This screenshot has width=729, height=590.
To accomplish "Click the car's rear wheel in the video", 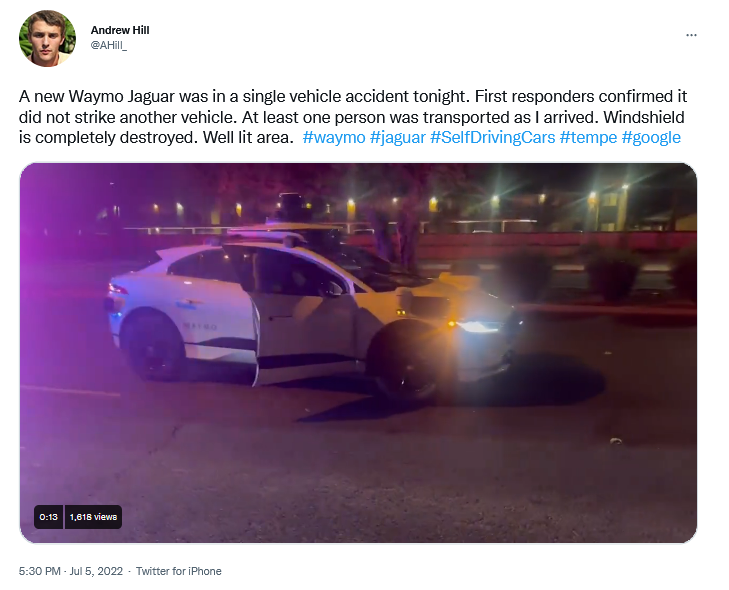I will (x=153, y=345).
